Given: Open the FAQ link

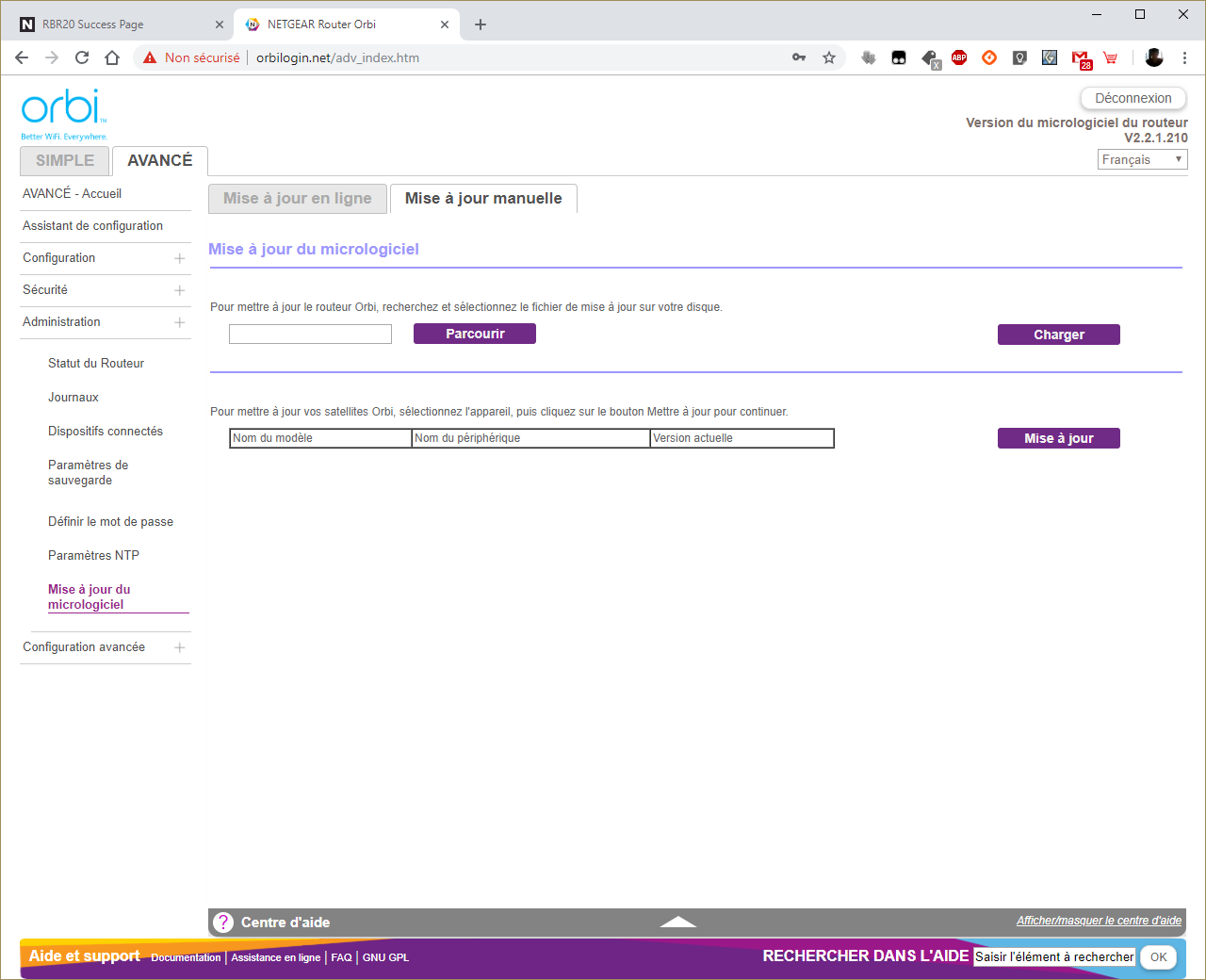Looking at the screenshot, I should (341, 957).
